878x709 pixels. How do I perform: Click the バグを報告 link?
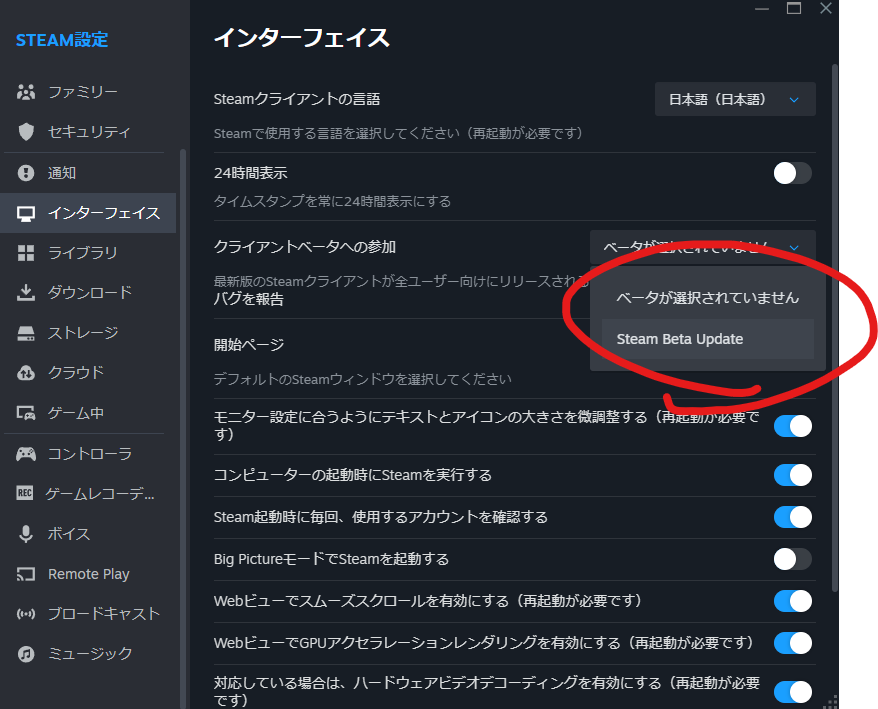click(249, 299)
